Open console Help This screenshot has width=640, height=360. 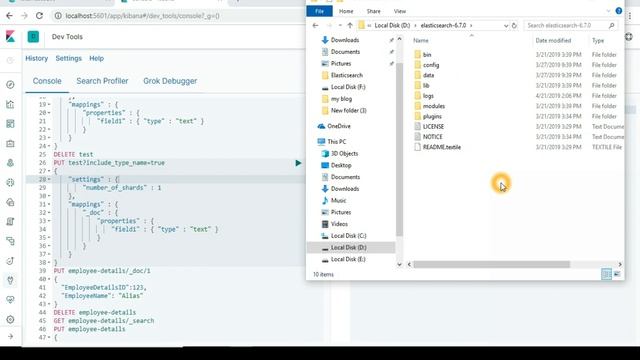coord(96,58)
